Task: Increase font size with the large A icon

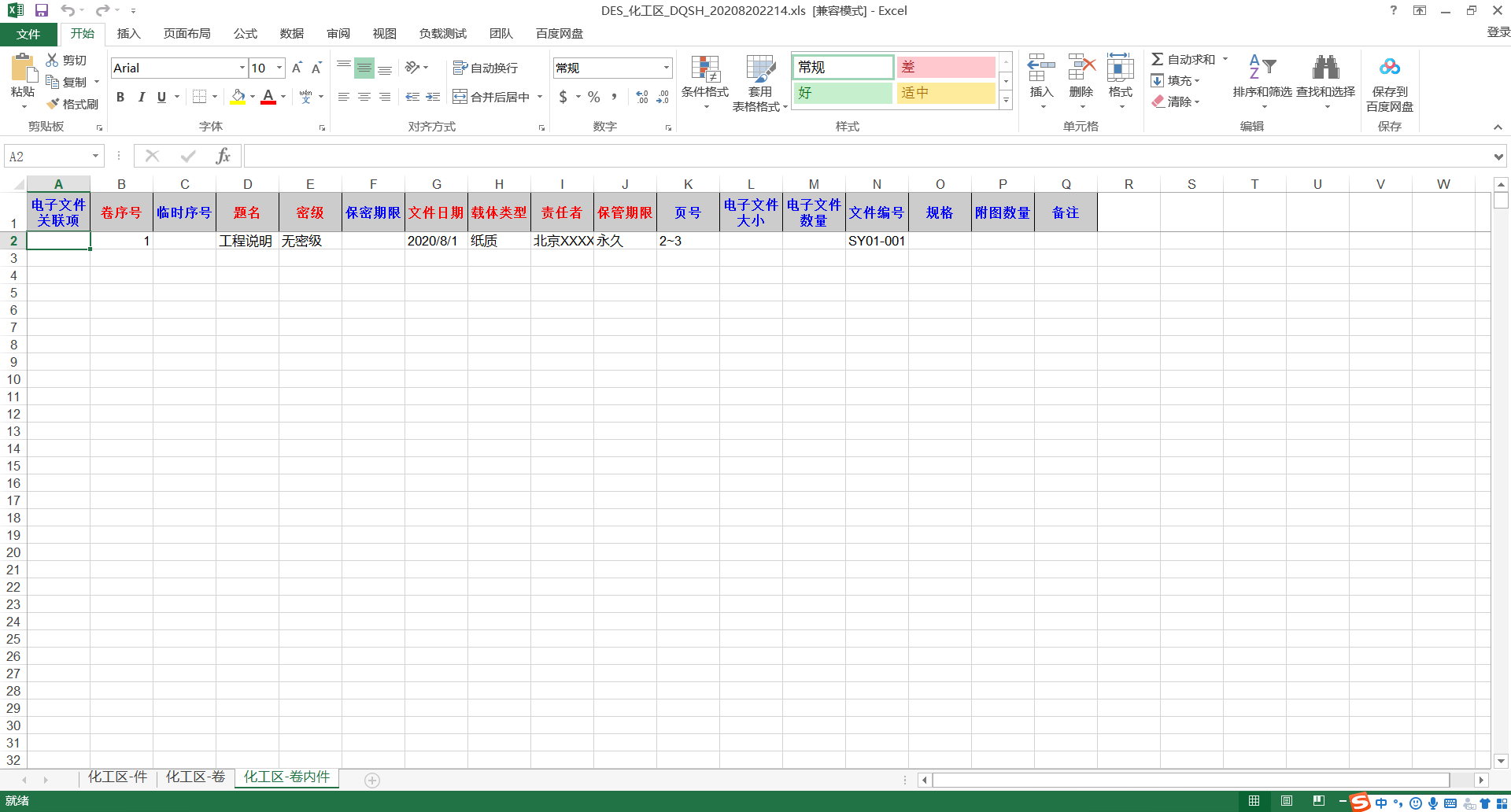Action: [297, 68]
